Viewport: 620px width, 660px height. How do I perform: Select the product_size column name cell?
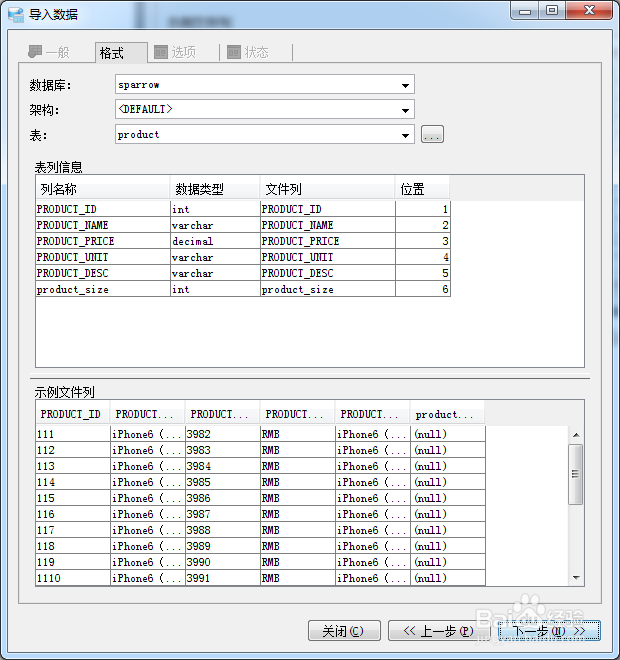(x=103, y=289)
